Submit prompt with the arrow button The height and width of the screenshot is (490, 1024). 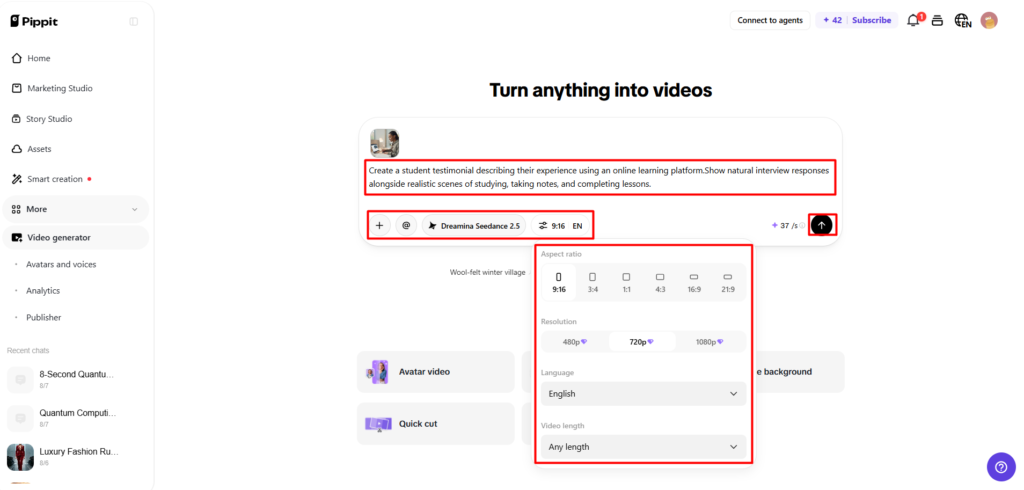click(x=822, y=225)
